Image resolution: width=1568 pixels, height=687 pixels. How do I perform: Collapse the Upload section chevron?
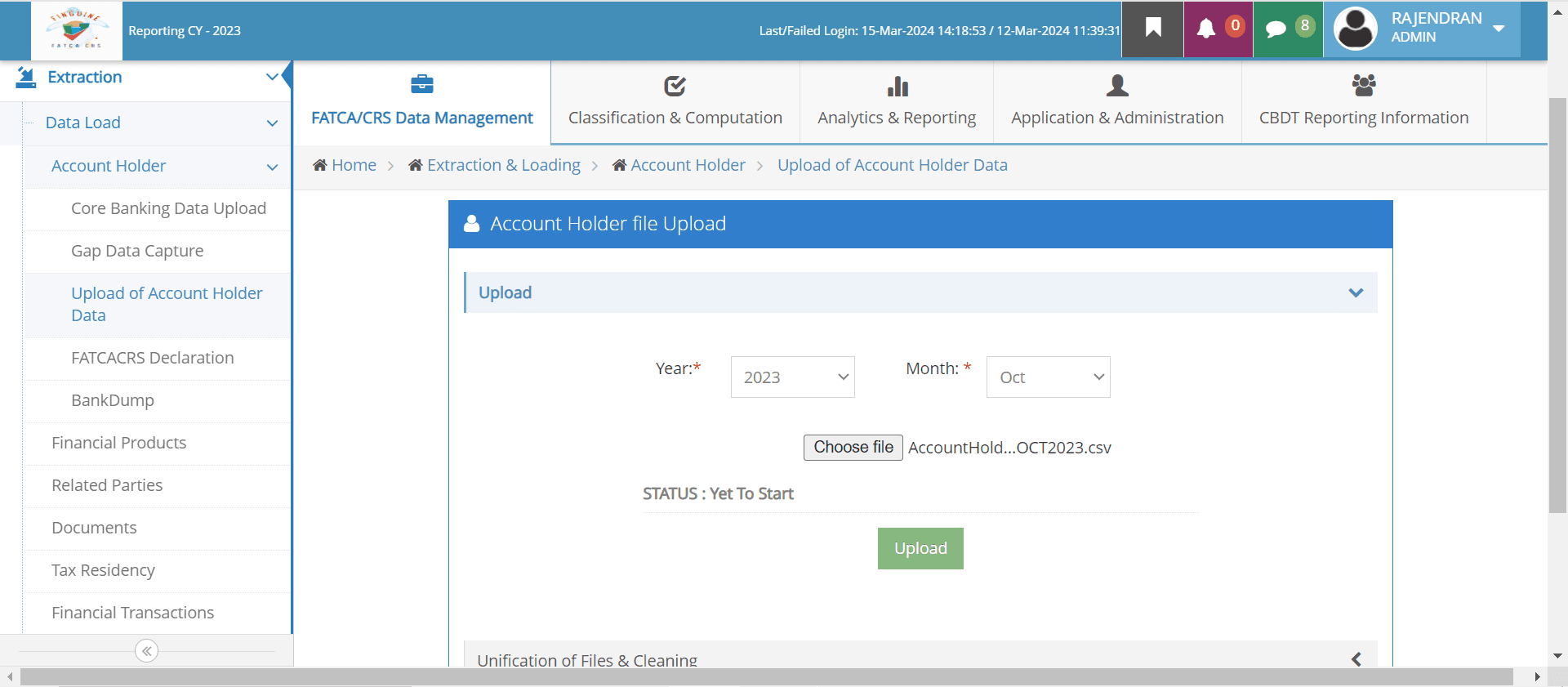pos(1356,292)
